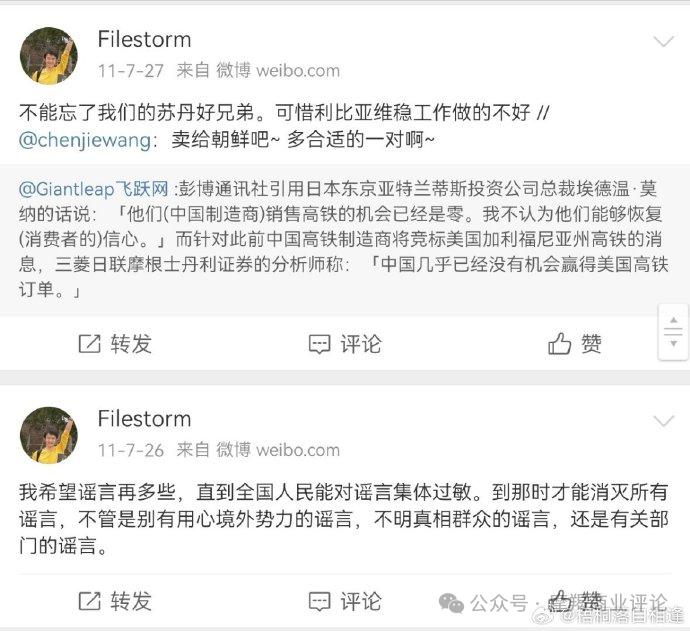Click the repost icon on the second post
The image size is (690, 631).
[x=90, y=601]
